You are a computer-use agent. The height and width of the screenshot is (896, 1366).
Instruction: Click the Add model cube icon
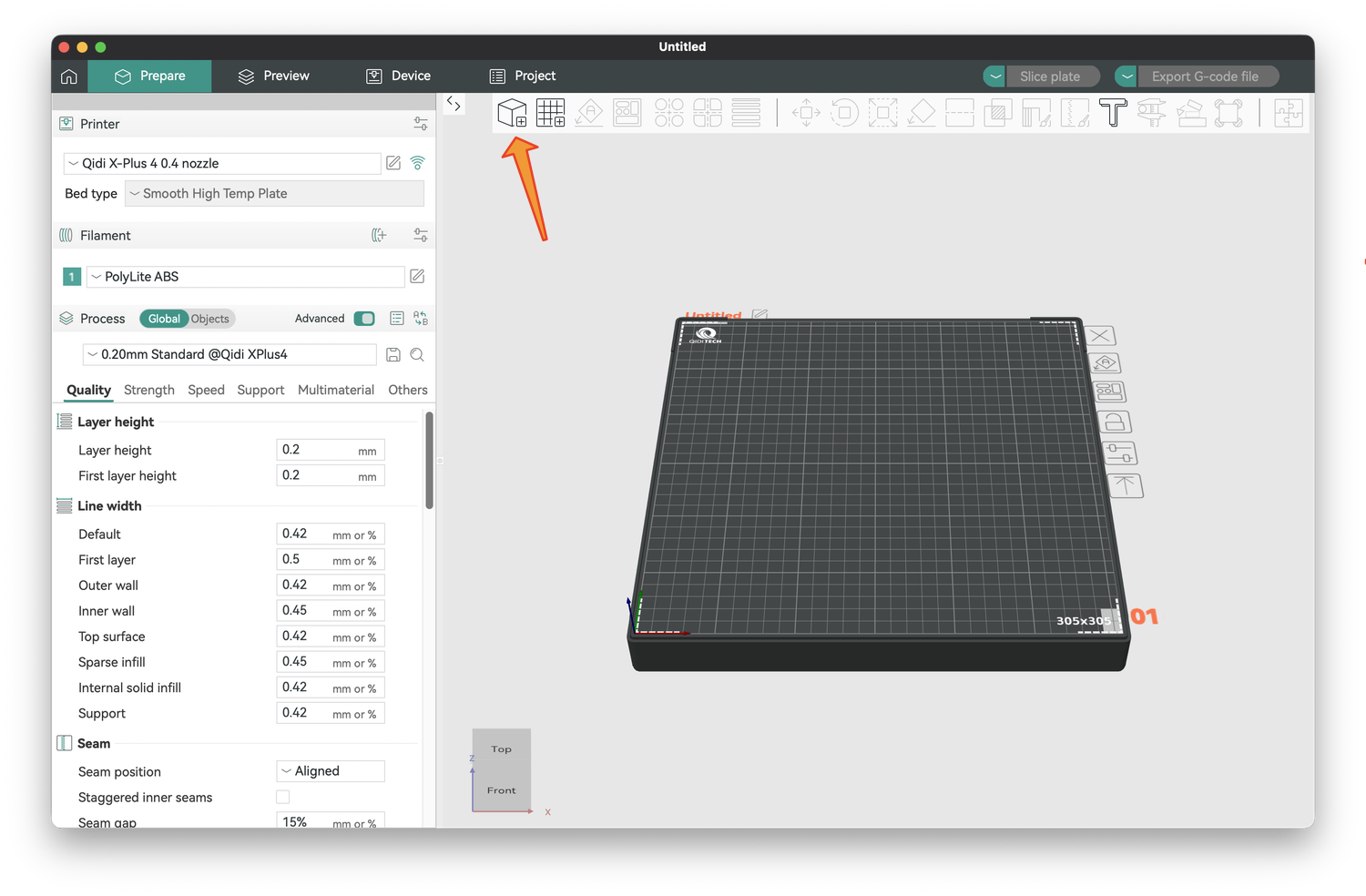click(x=512, y=113)
